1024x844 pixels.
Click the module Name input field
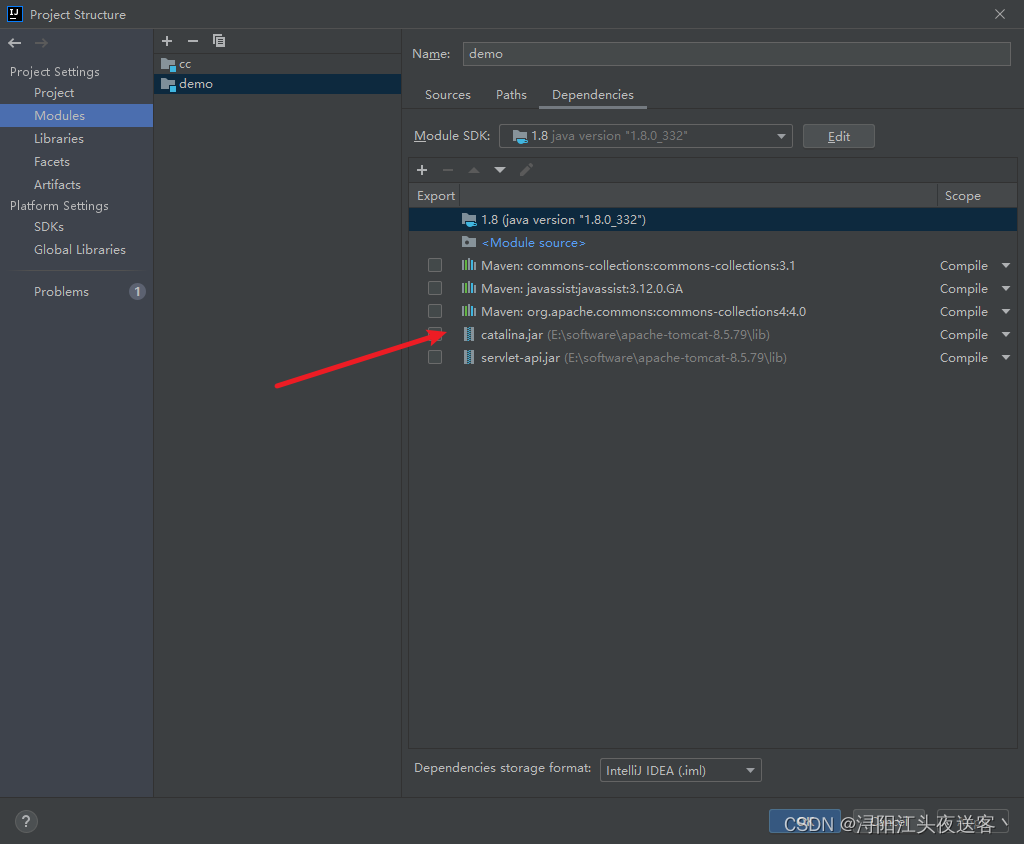coord(736,54)
